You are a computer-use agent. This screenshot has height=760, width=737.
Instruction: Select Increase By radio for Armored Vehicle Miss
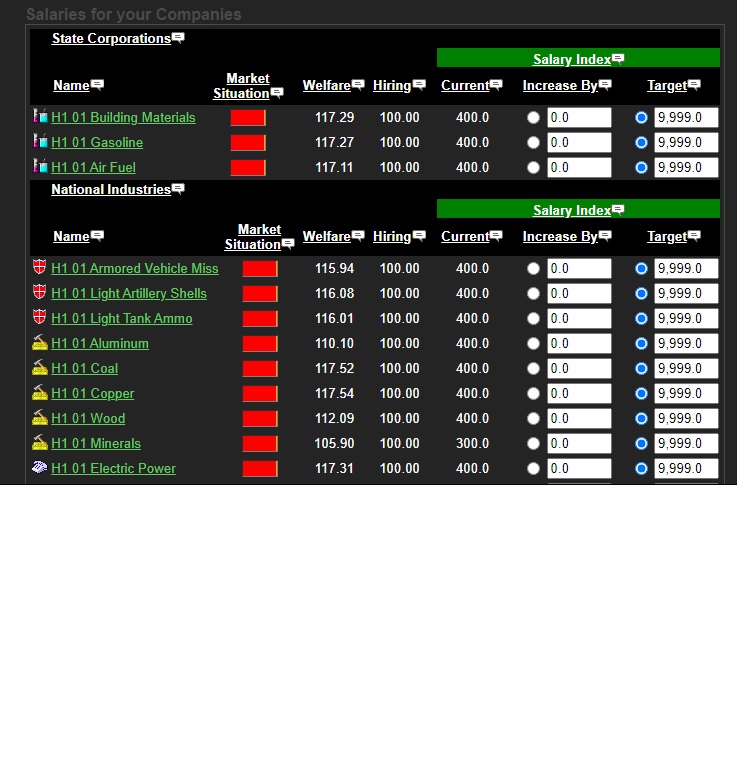pos(533,269)
